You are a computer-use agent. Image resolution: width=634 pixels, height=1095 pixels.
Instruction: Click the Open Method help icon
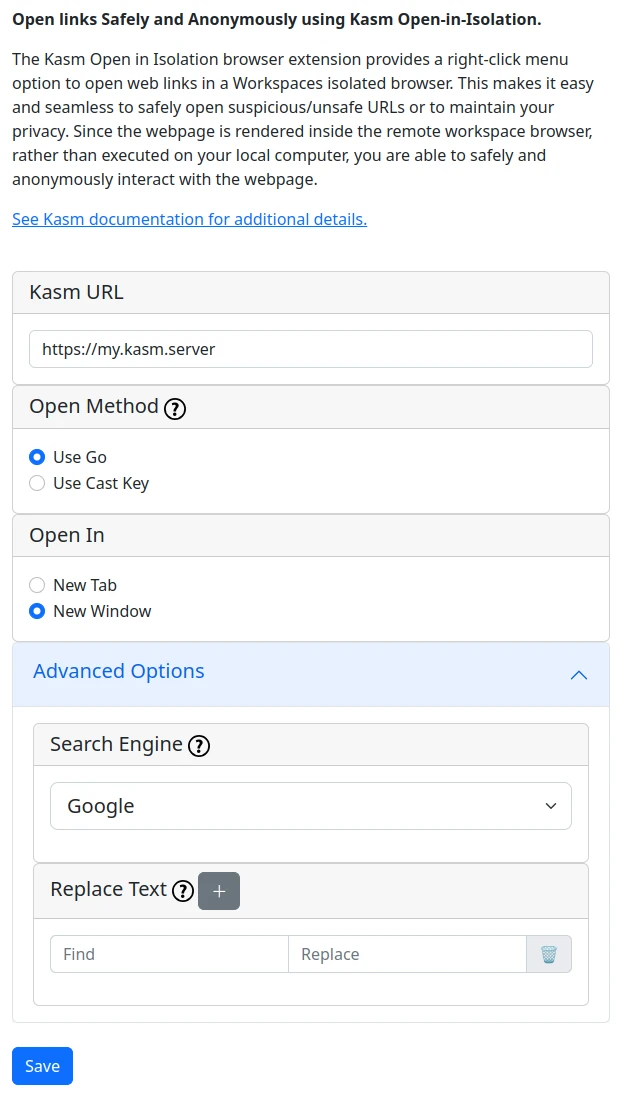click(x=175, y=408)
